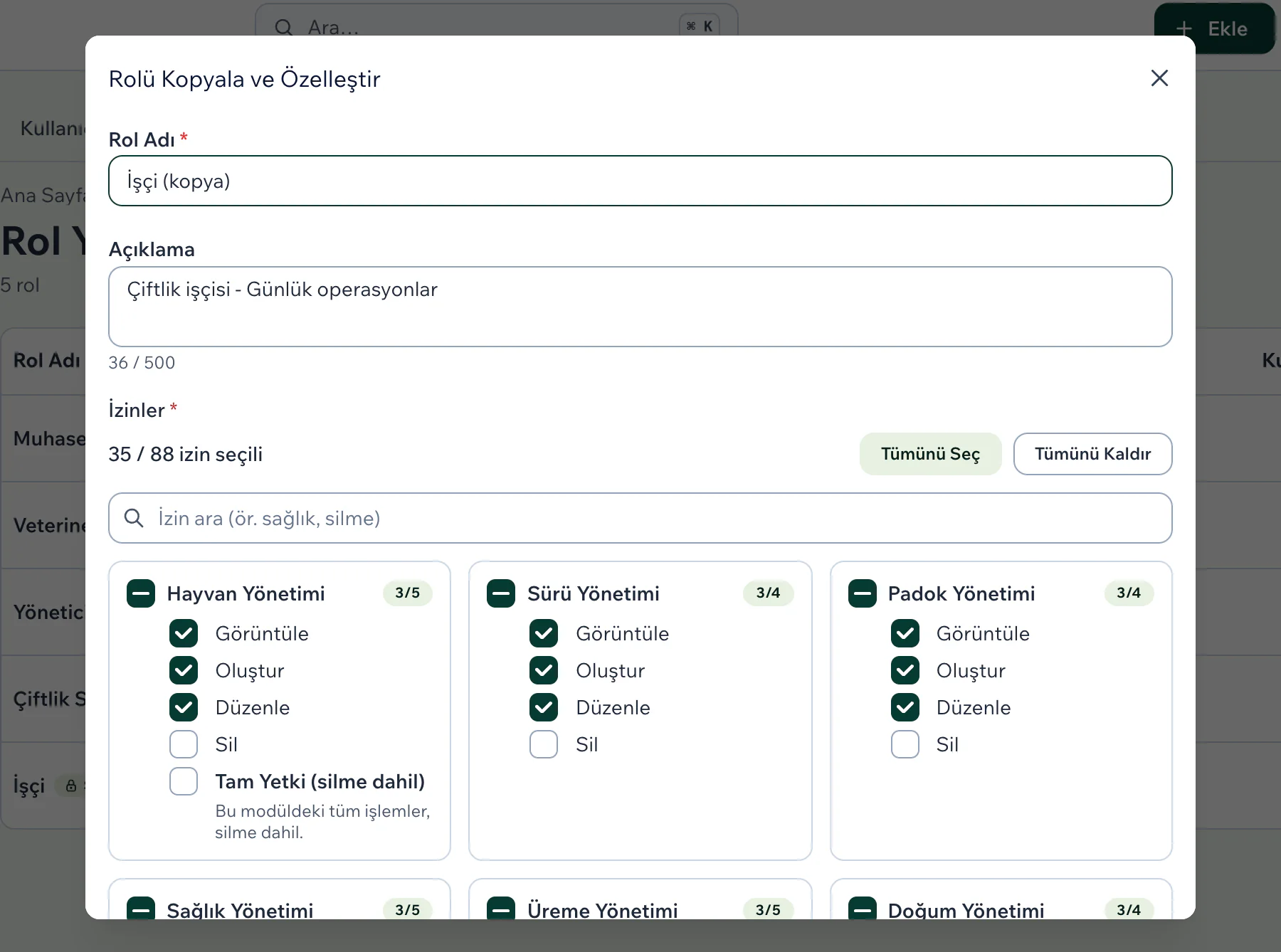1281x952 pixels.
Task: Toggle the Hayvan Yönetimi group checkbox
Action: pyautogui.click(x=141, y=593)
